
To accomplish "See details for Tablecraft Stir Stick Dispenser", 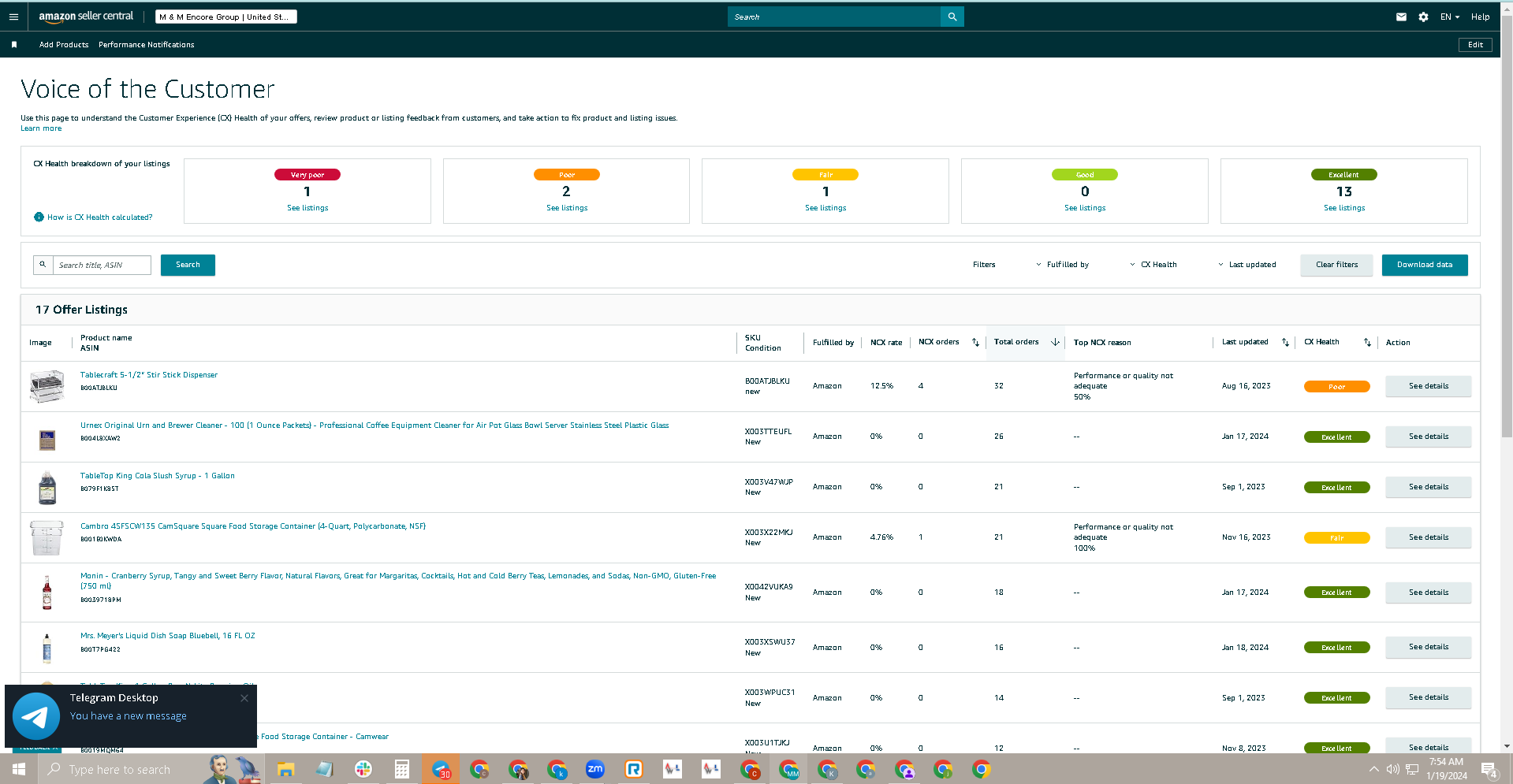I will coord(1428,386).
